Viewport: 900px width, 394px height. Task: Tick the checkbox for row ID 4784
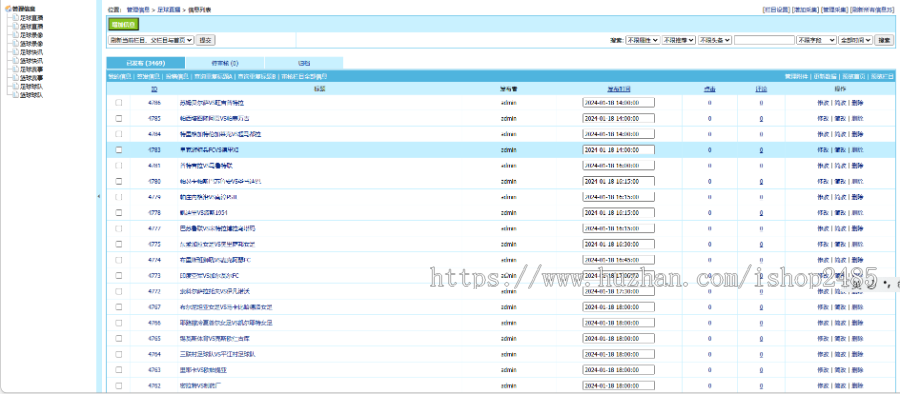[119, 134]
